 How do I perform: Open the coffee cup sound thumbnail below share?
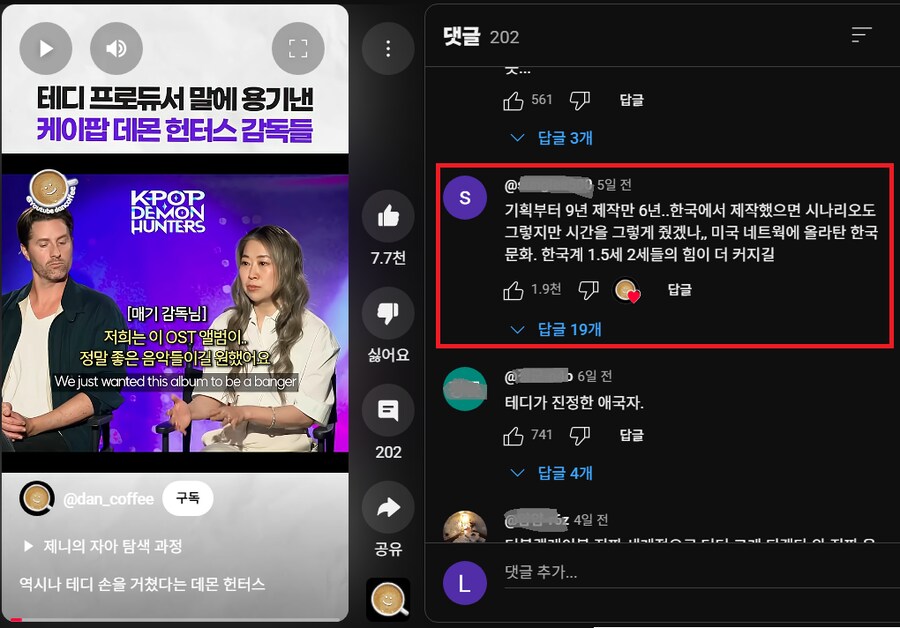(x=389, y=599)
